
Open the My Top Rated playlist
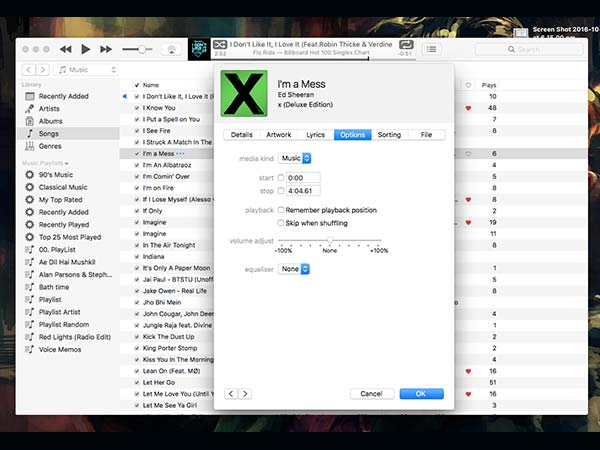[60, 200]
